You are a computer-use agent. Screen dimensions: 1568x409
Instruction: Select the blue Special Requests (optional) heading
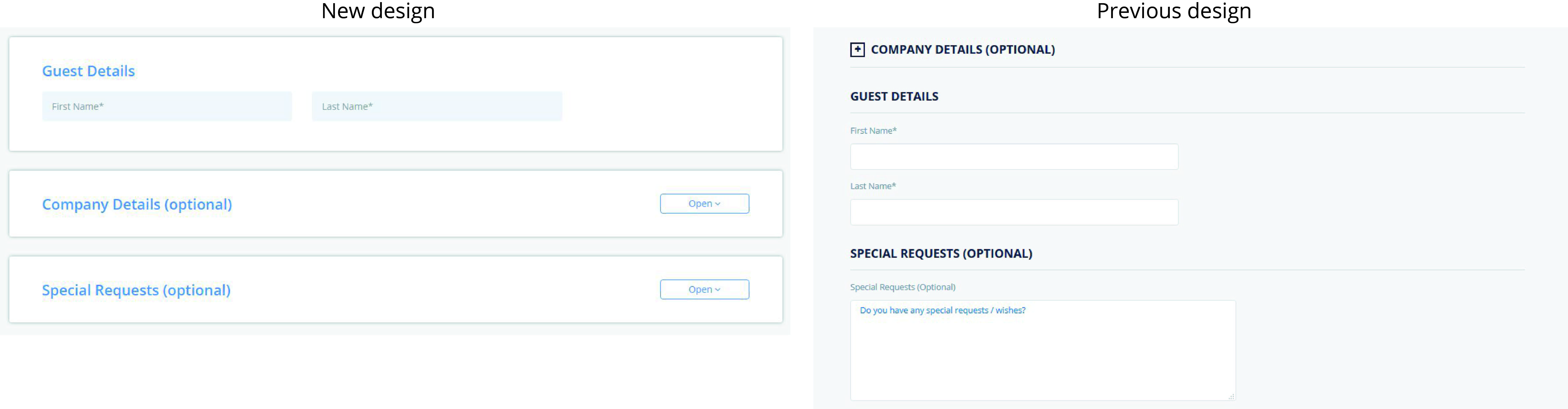136,290
